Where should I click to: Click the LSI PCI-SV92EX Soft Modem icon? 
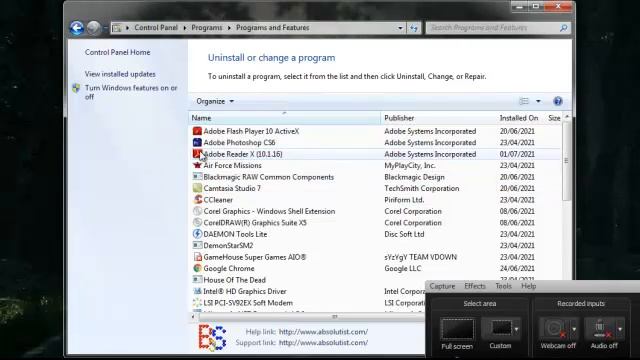tap(197, 302)
